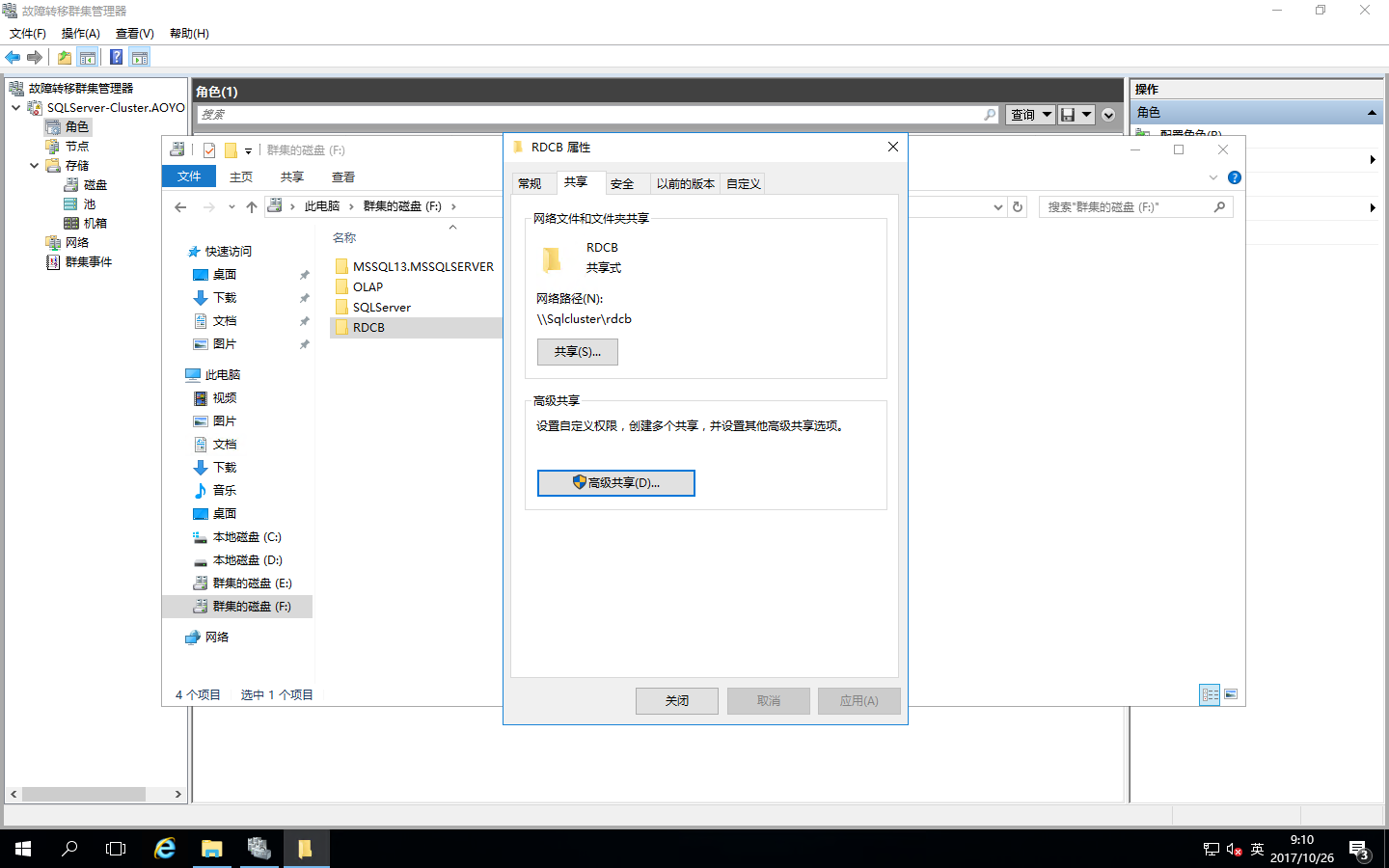Toggle the action pane toolbar icon
The image size is (1389, 868).
tap(140, 58)
